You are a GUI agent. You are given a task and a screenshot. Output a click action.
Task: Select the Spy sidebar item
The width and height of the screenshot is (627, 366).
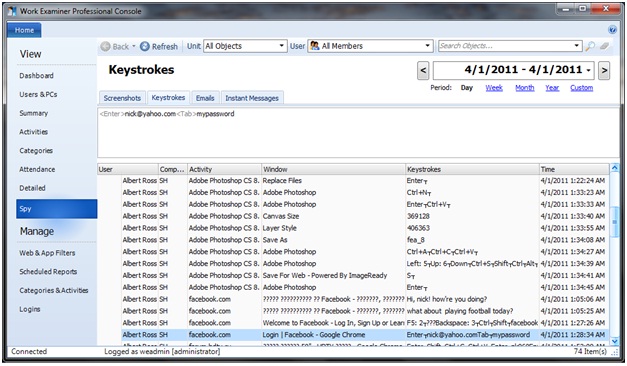pyautogui.click(x=56, y=209)
